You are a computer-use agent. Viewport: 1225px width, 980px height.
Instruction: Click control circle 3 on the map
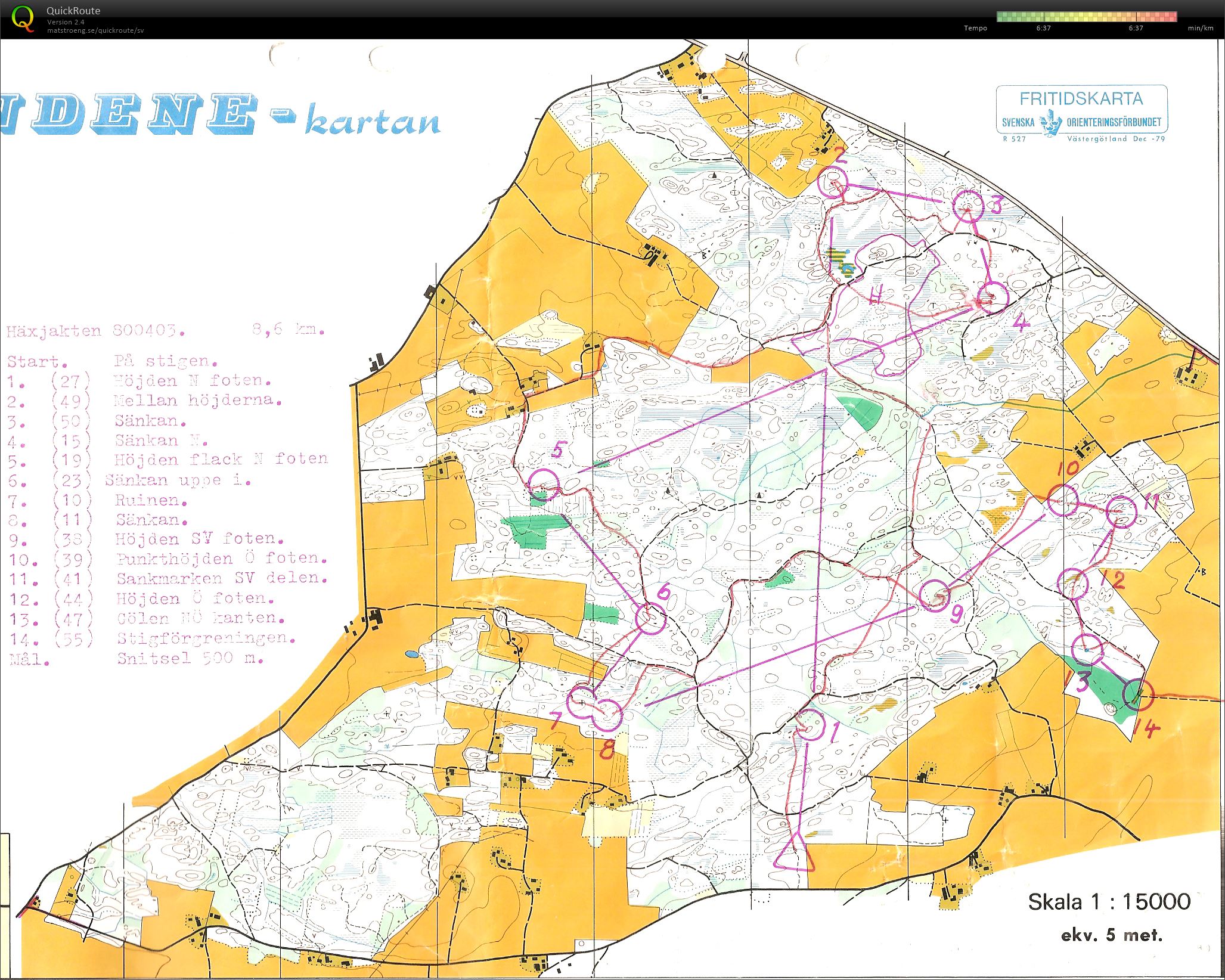coord(968,206)
